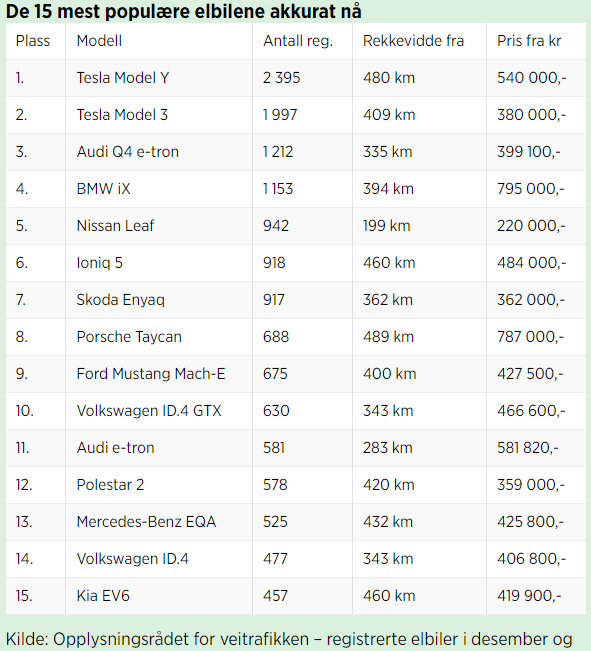
Task: Click the Modell column header
Action: pyautogui.click(x=99, y=41)
